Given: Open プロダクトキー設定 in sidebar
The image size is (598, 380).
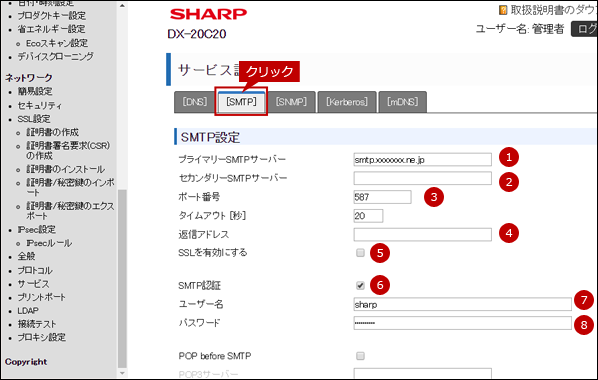Looking at the screenshot, I should 51,16.
